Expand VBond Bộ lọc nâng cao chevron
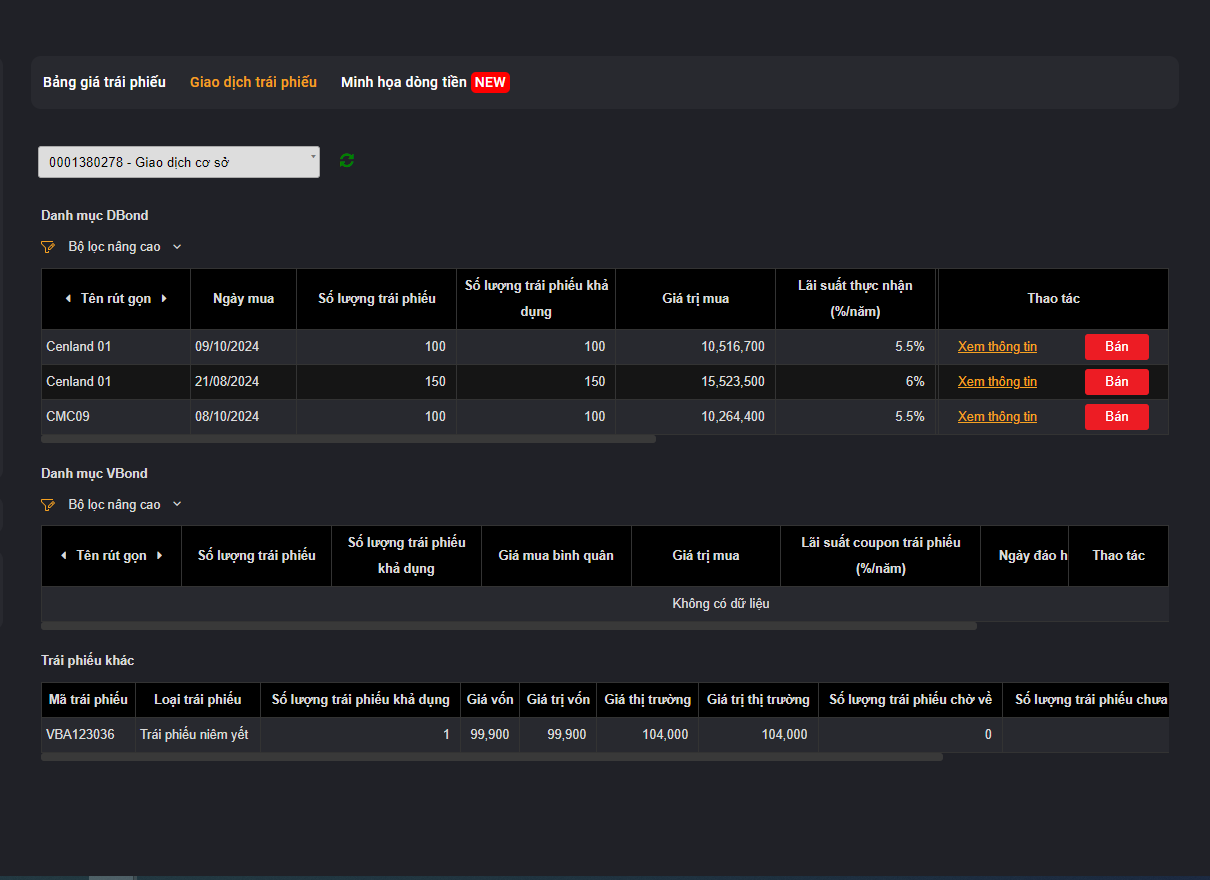The height and width of the screenshot is (880, 1210). (x=177, y=505)
